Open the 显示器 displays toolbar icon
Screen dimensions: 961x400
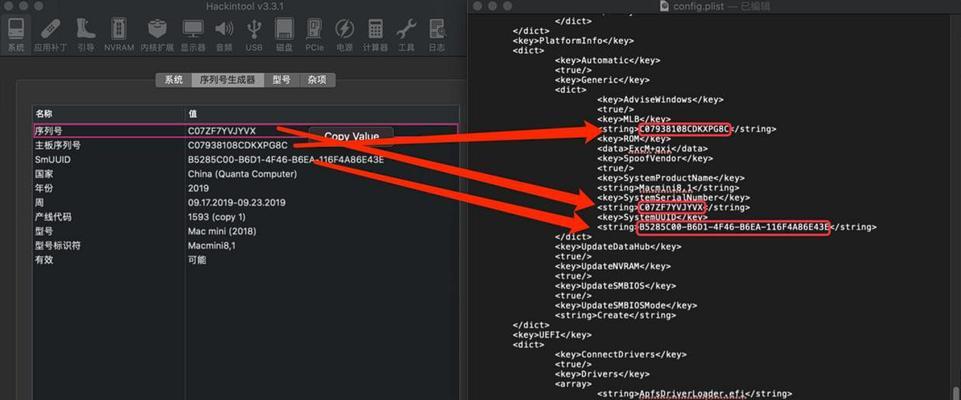pyautogui.click(x=193, y=34)
